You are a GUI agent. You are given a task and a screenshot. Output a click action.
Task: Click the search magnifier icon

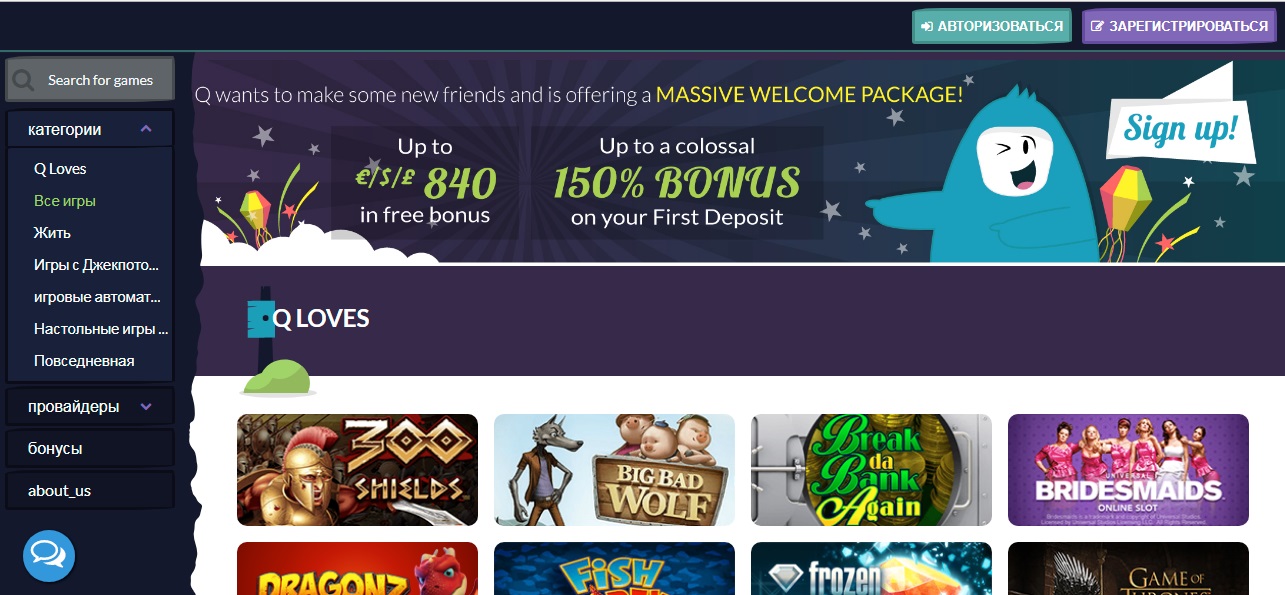[24, 80]
